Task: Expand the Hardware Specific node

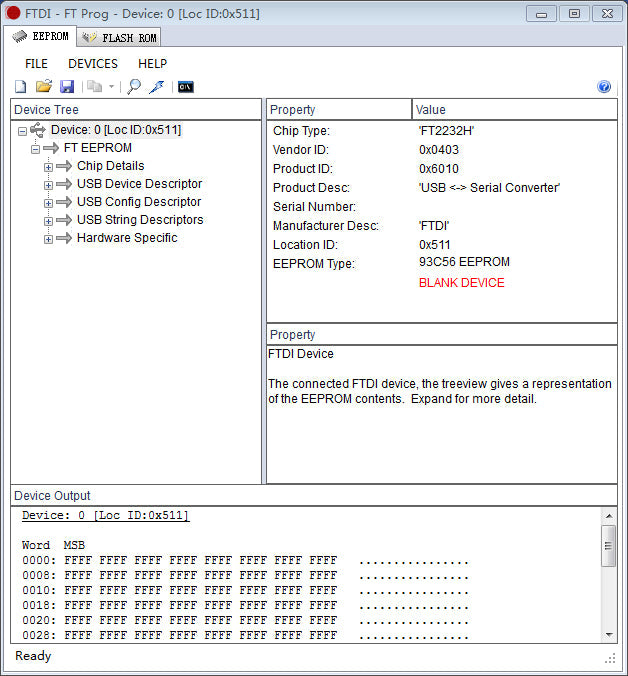Action: 48,239
